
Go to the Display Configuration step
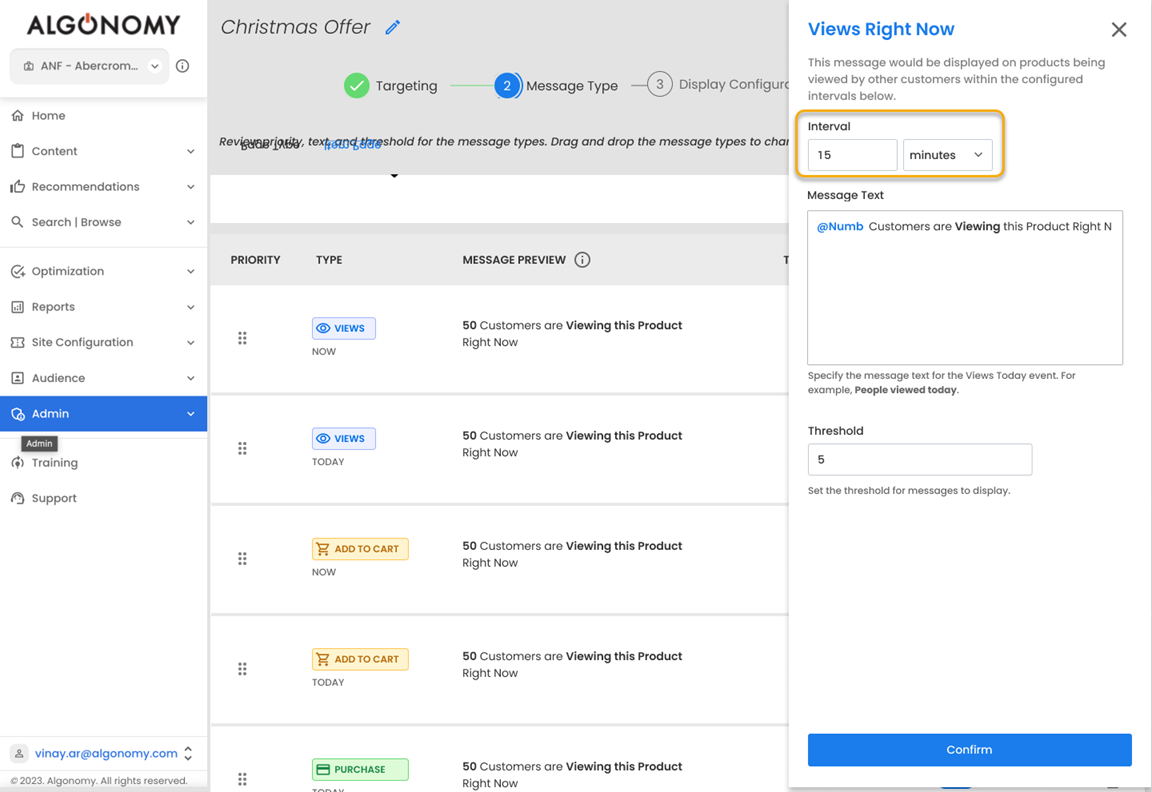point(718,85)
